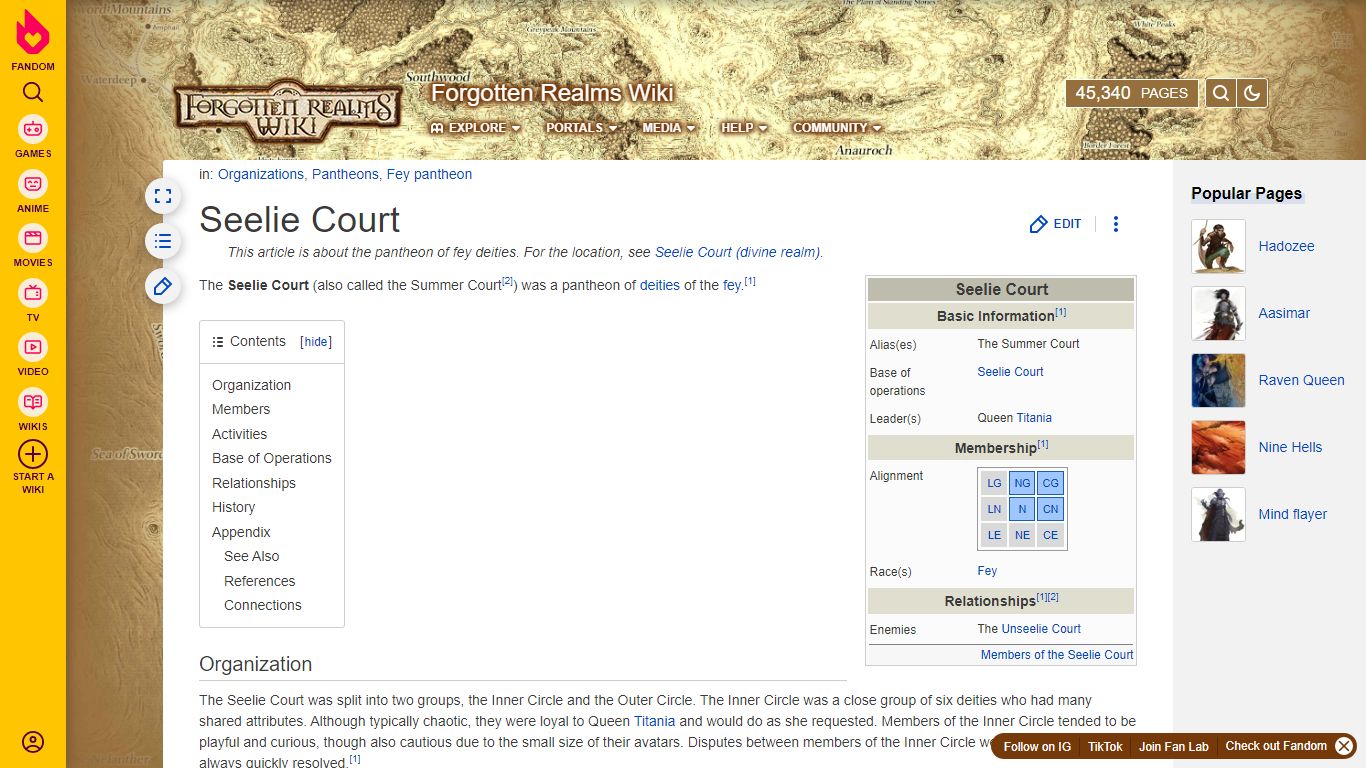Viewport: 1366px width, 768px height.
Task: Click the CG alignment cell
Action: pos(1050,483)
